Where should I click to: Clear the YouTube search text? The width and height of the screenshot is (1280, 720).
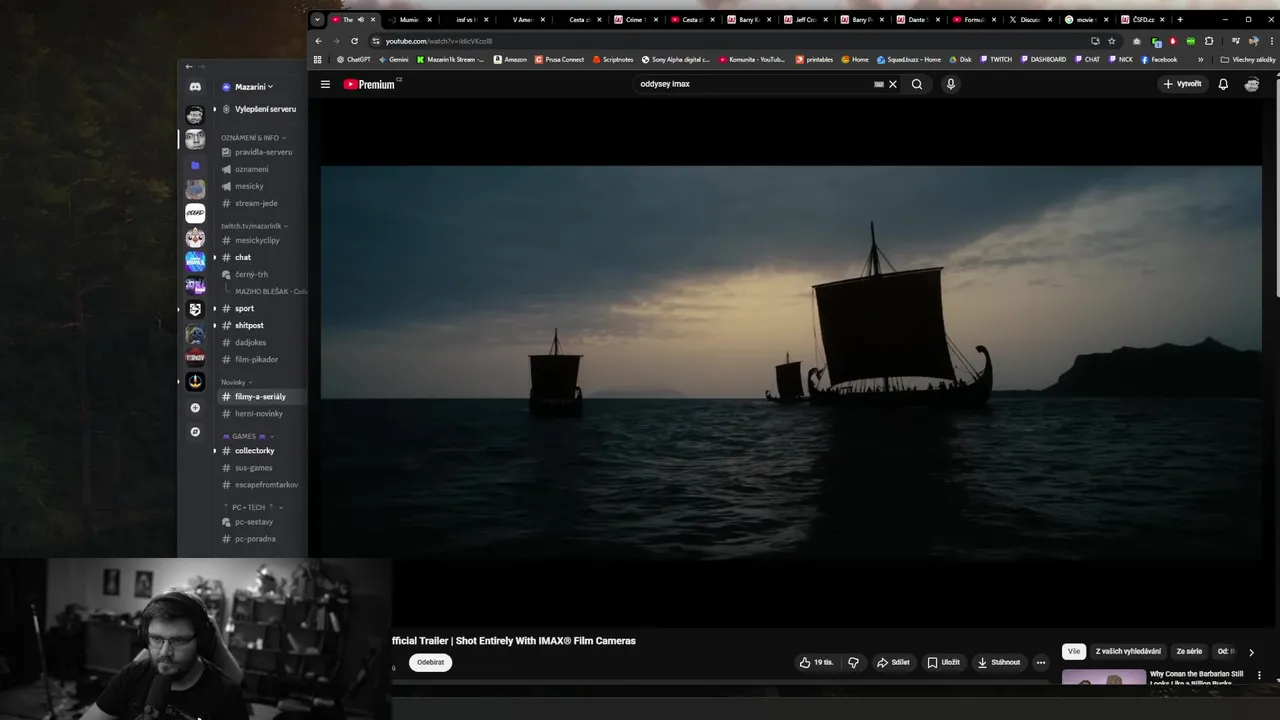(x=893, y=84)
